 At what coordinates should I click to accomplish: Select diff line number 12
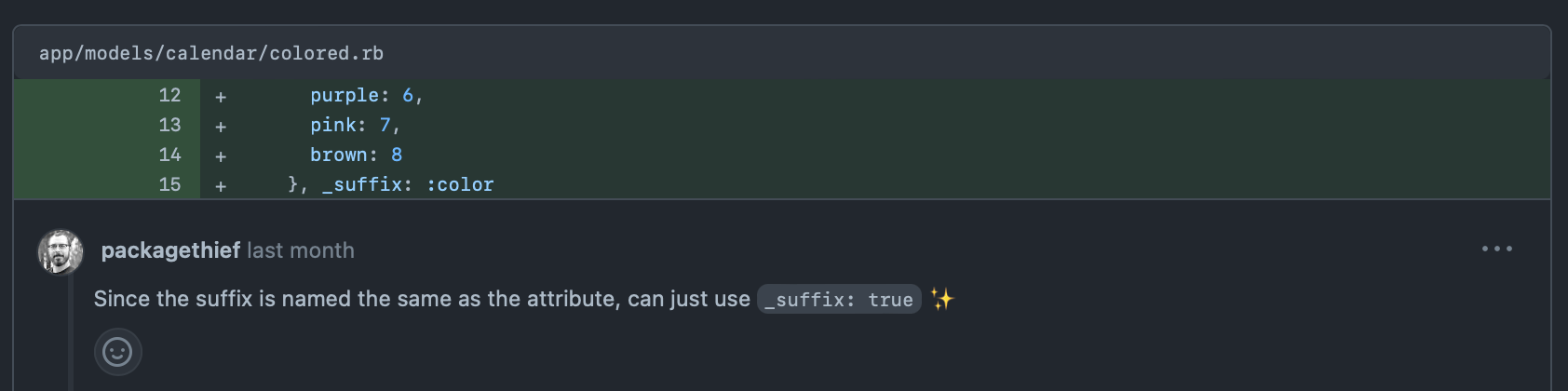click(169, 95)
